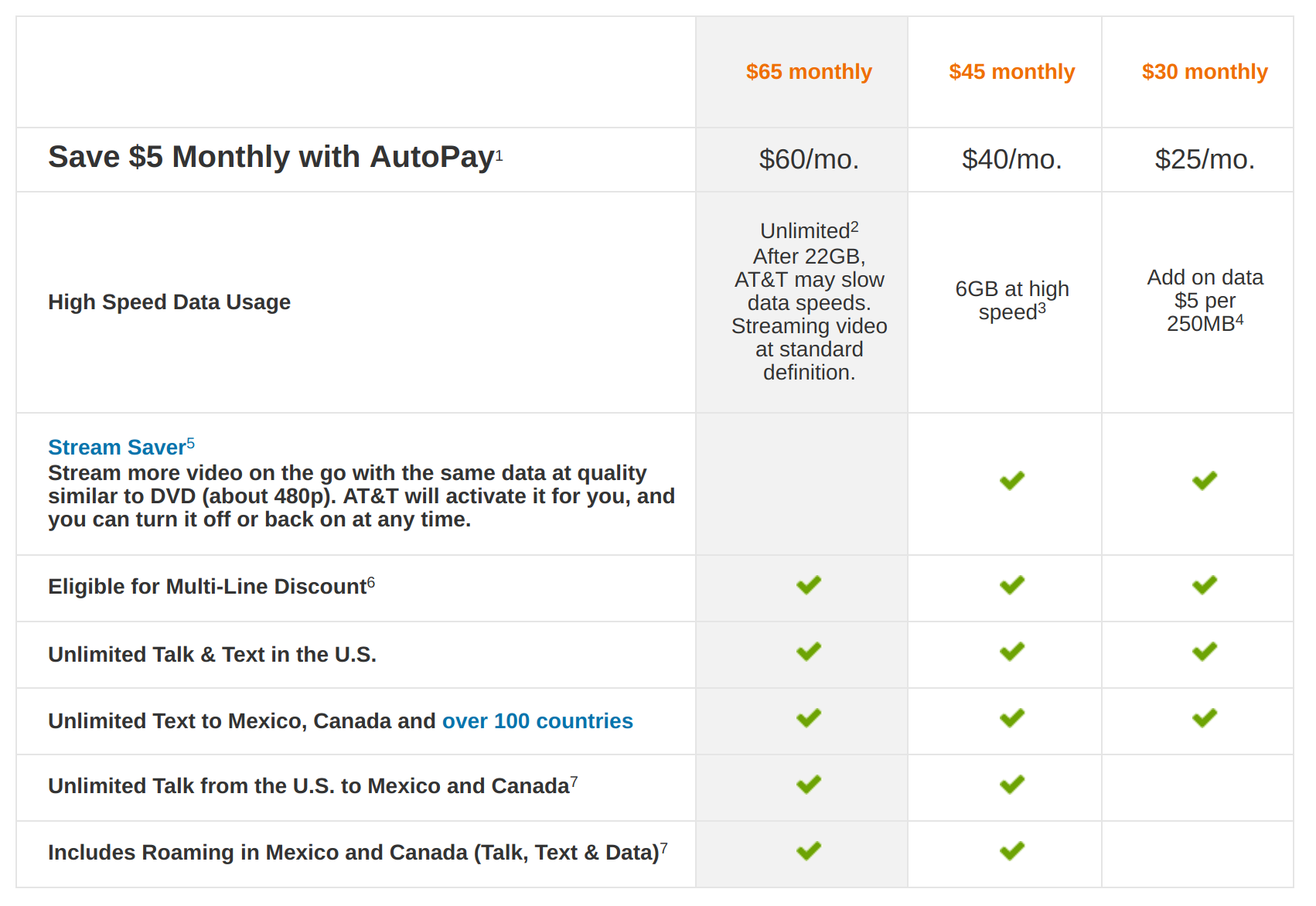This screenshot has height=906, width=1316.
Task: Click Unlimited Talk & Text checkmark for $45
Action: 1011,652
